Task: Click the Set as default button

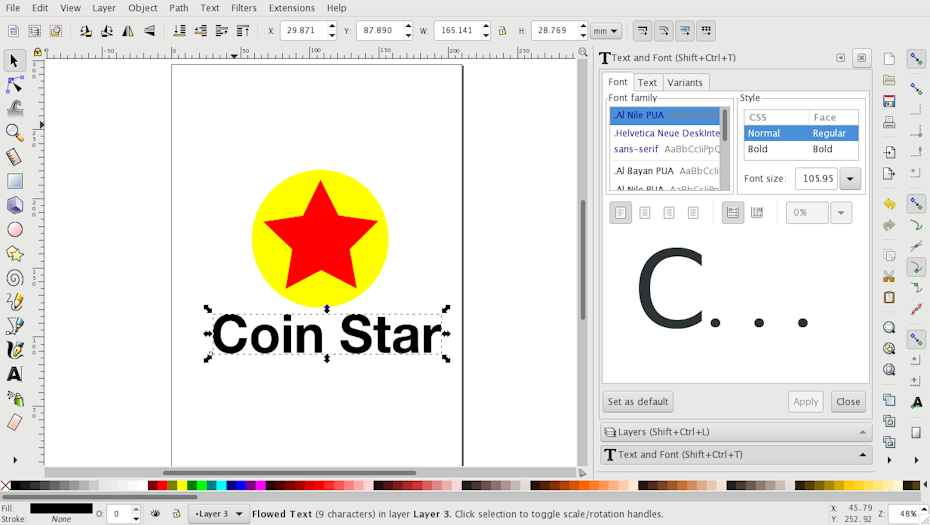Action: pyautogui.click(x=638, y=401)
